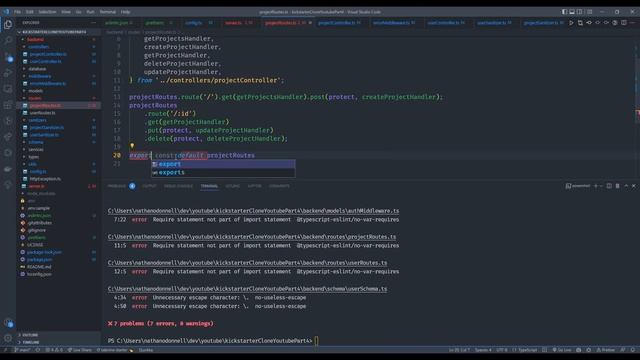Open authMiddleware.ts path link in terminal
Image resolution: width=640 pixels, height=360 pixels.
click(x=253, y=211)
